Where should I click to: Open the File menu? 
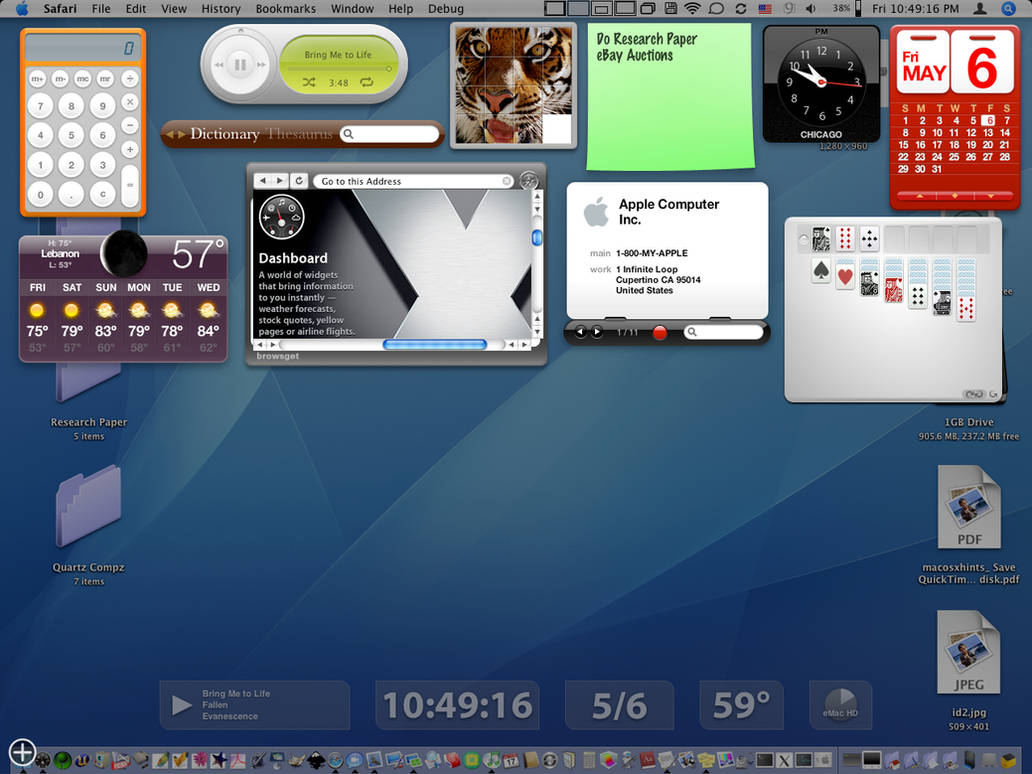click(101, 9)
